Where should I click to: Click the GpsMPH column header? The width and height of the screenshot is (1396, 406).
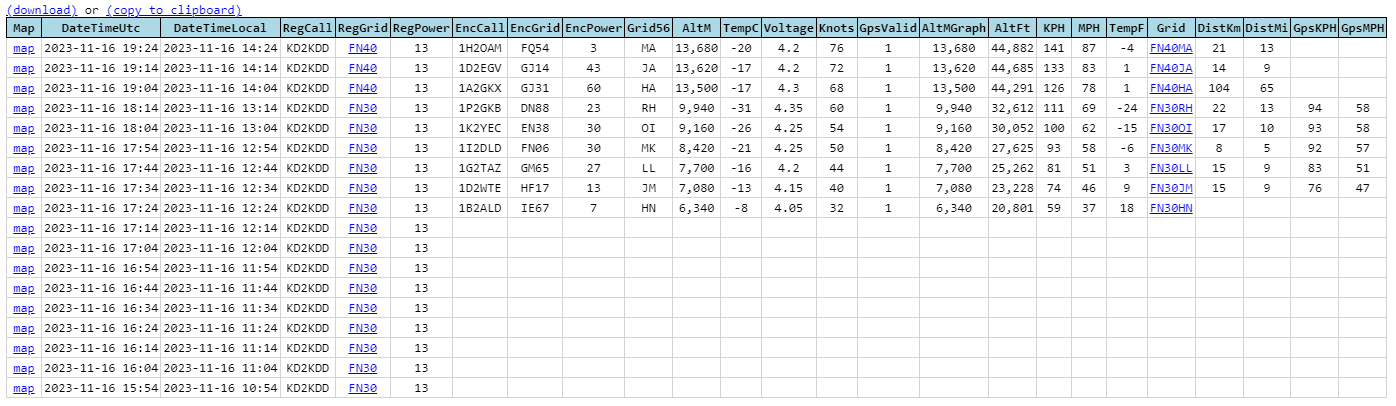pos(1364,29)
